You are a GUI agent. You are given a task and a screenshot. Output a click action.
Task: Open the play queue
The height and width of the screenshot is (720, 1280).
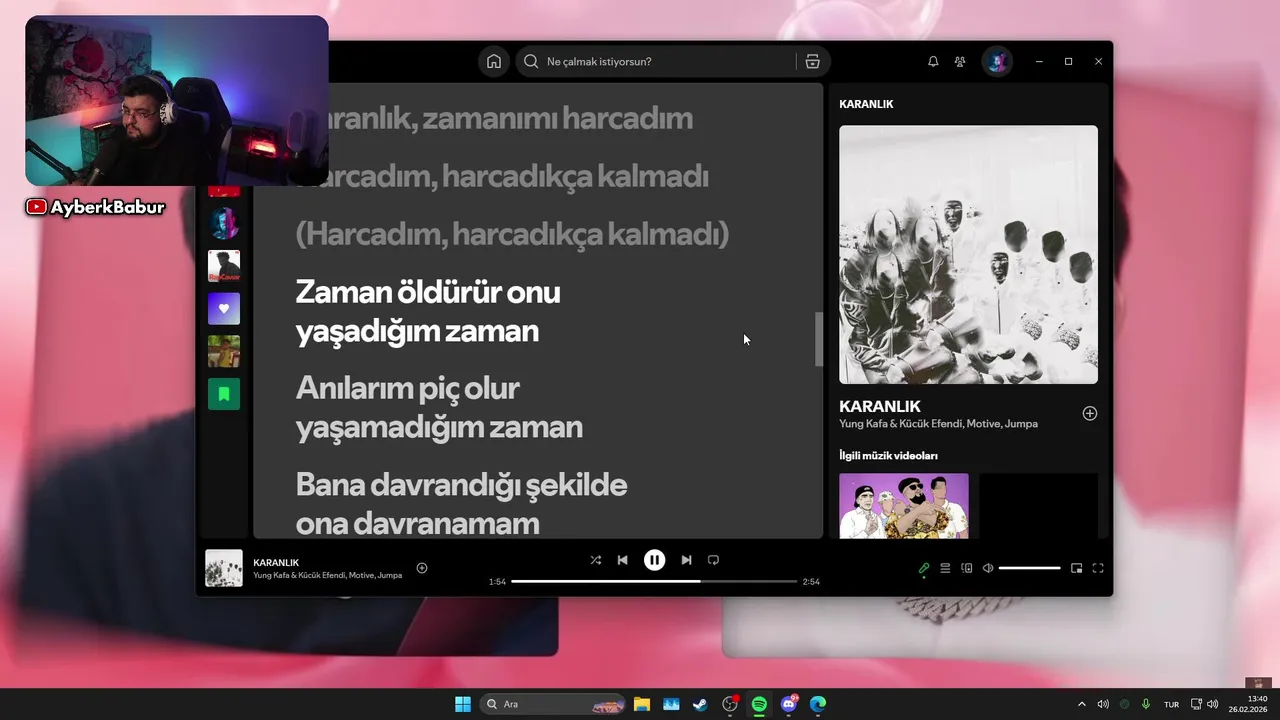(945, 568)
